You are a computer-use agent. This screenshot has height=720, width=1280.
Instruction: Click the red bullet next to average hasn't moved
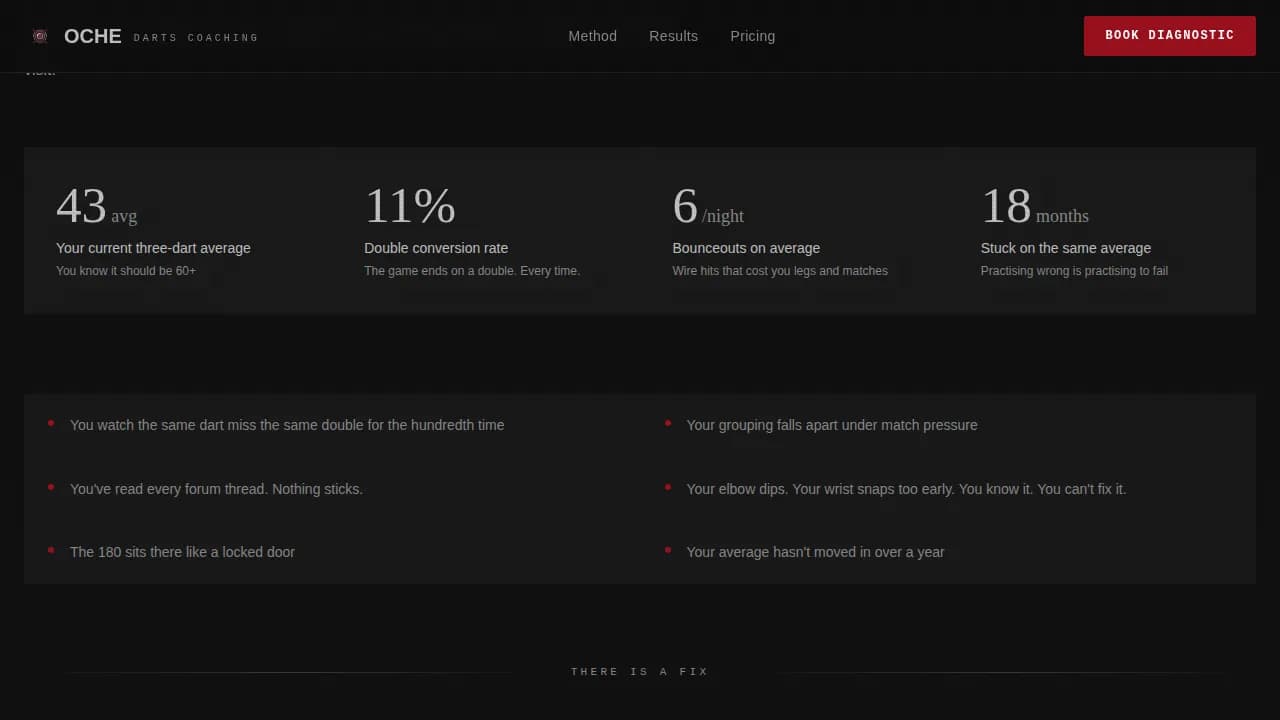(x=668, y=550)
